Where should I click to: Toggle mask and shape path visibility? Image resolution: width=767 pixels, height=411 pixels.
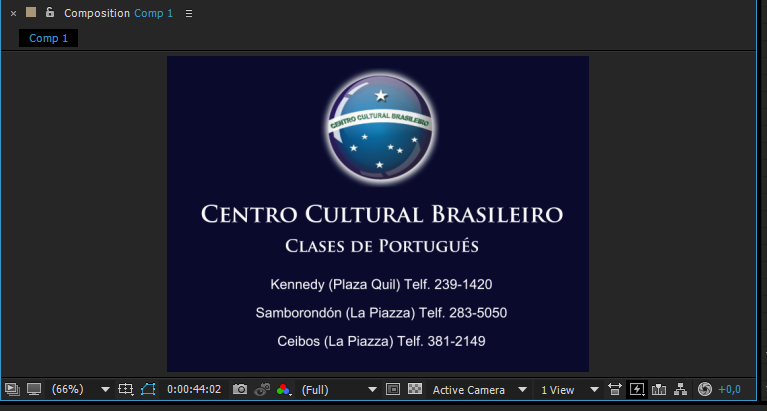coord(148,389)
